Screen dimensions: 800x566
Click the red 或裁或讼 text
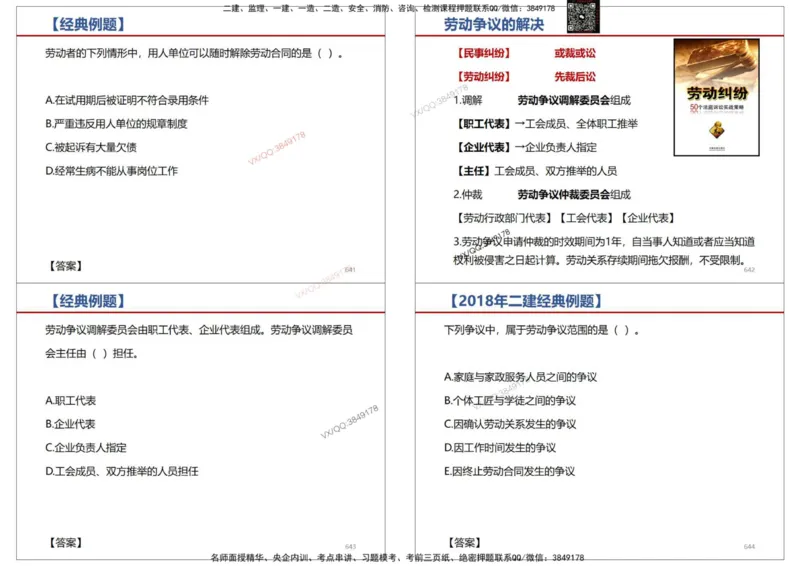pyautogui.click(x=575, y=53)
